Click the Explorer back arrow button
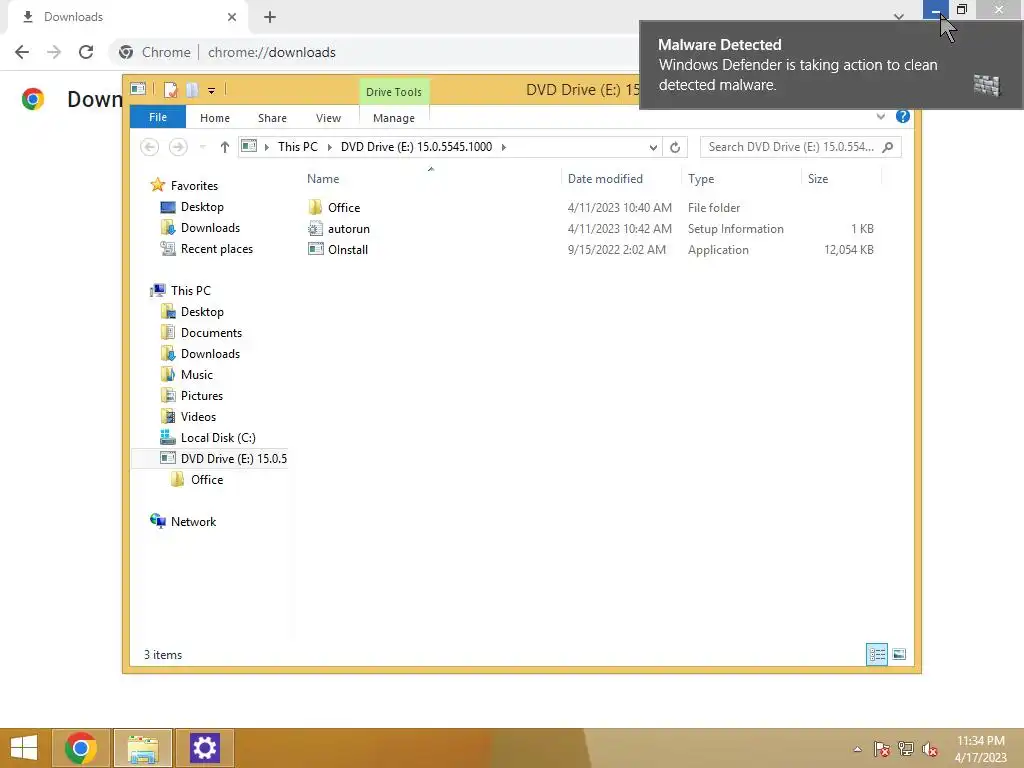Viewport: 1024px width, 768px height. (x=150, y=147)
